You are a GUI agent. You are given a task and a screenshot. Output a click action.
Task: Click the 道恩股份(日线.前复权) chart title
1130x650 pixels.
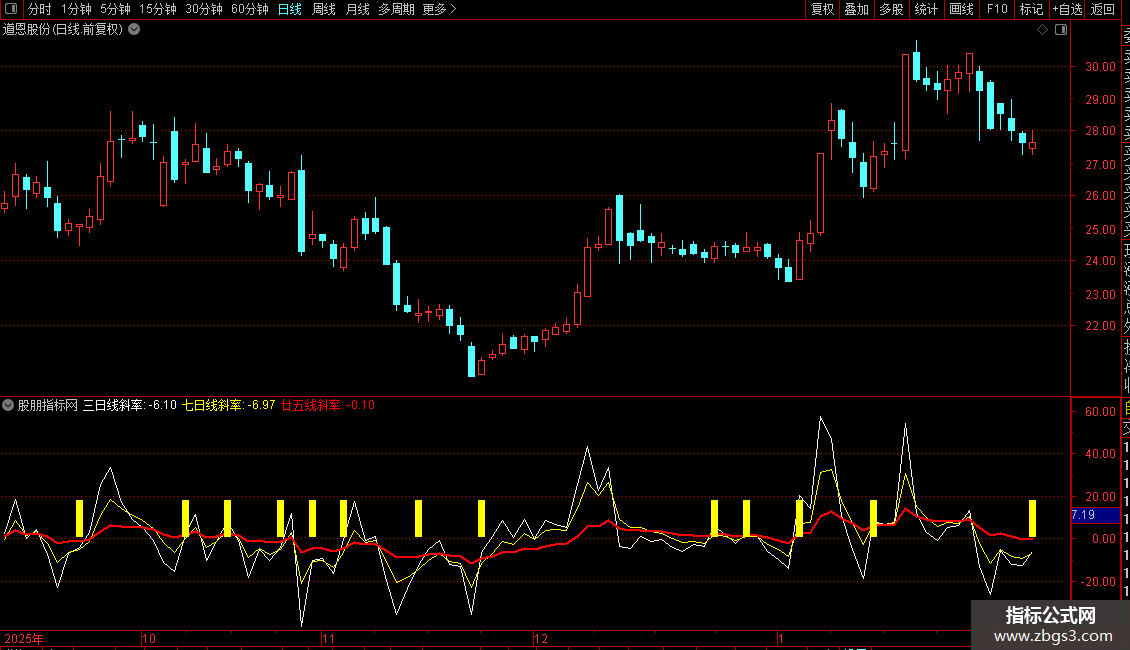(63, 30)
